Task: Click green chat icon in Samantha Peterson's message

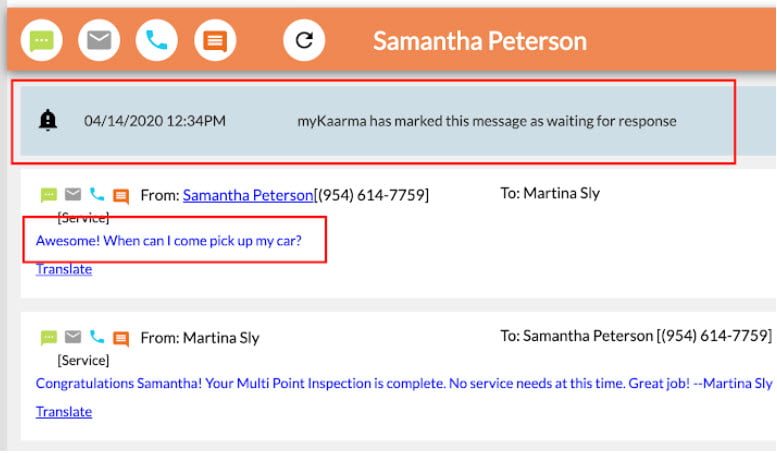Action: [x=49, y=195]
